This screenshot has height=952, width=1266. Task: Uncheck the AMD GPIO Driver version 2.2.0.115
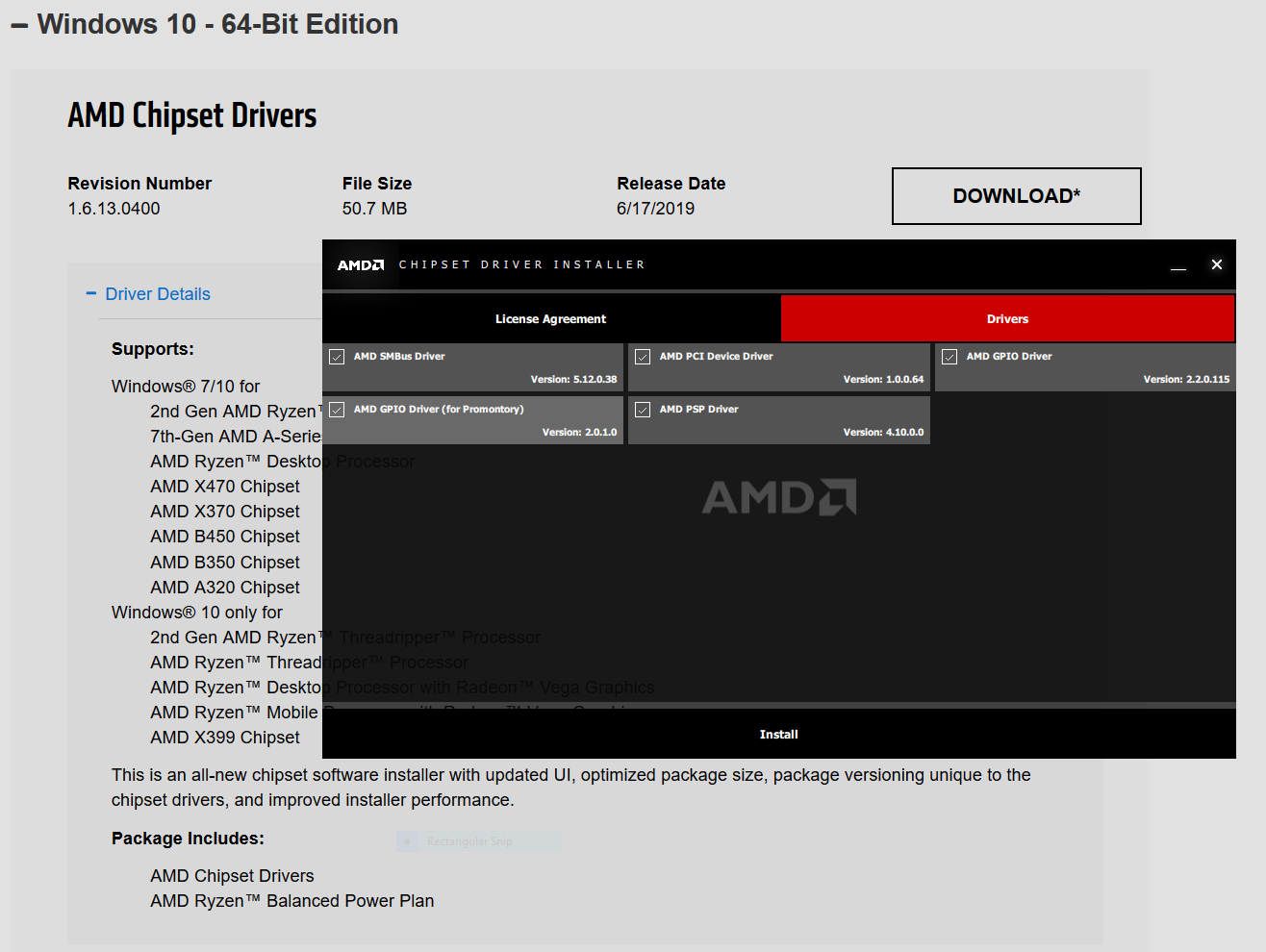pos(949,357)
